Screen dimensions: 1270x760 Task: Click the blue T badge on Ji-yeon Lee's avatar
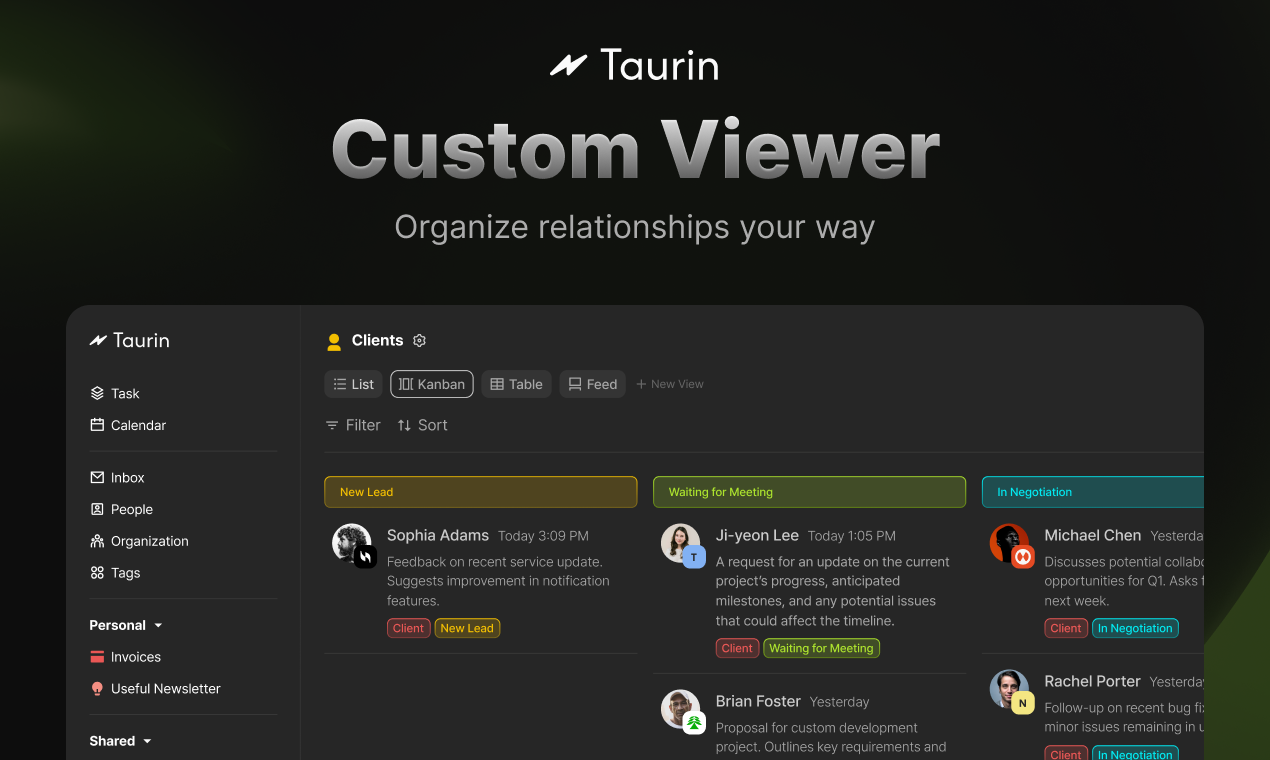[x=695, y=557]
